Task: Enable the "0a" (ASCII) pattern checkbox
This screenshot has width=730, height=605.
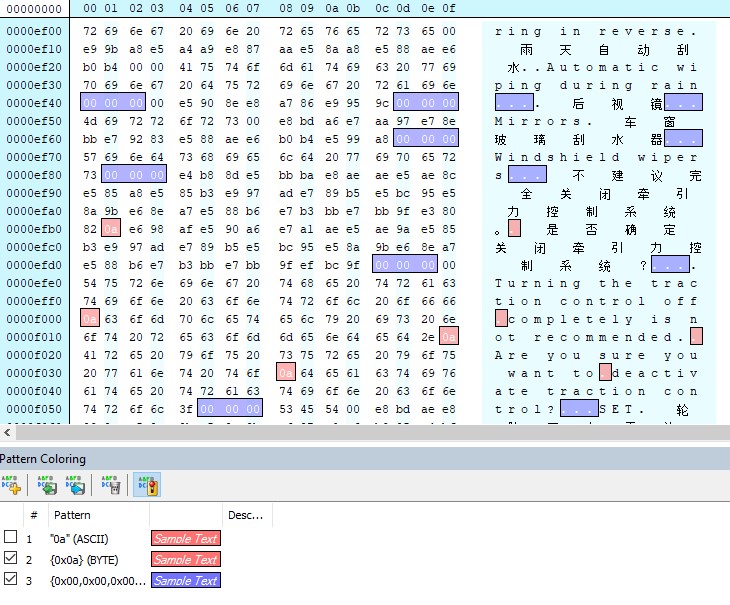Action: (10, 537)
